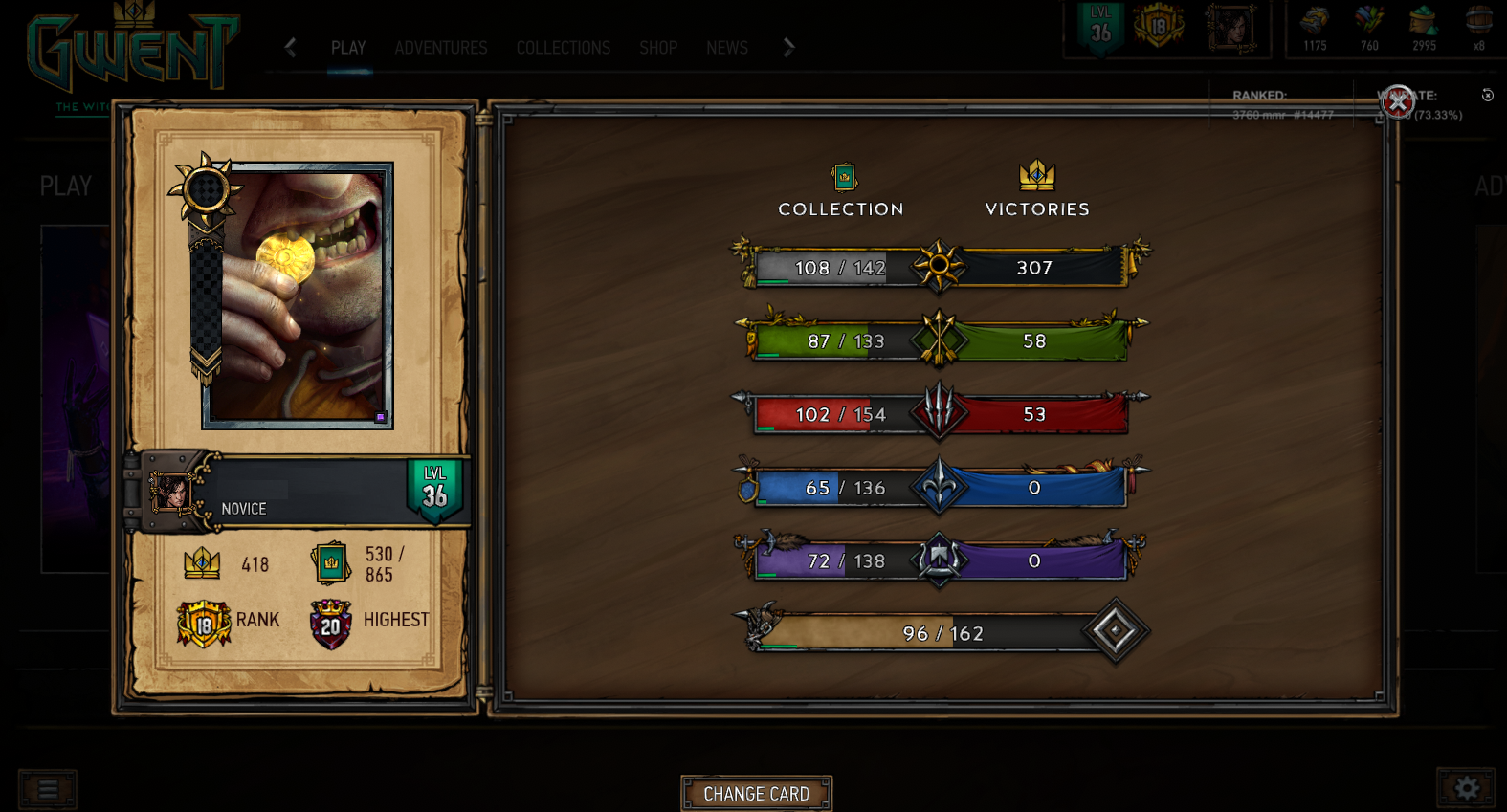The image size is (1507, 812).
Task: Click the Neutral diamond emblem
Action: coord(1115,631)
